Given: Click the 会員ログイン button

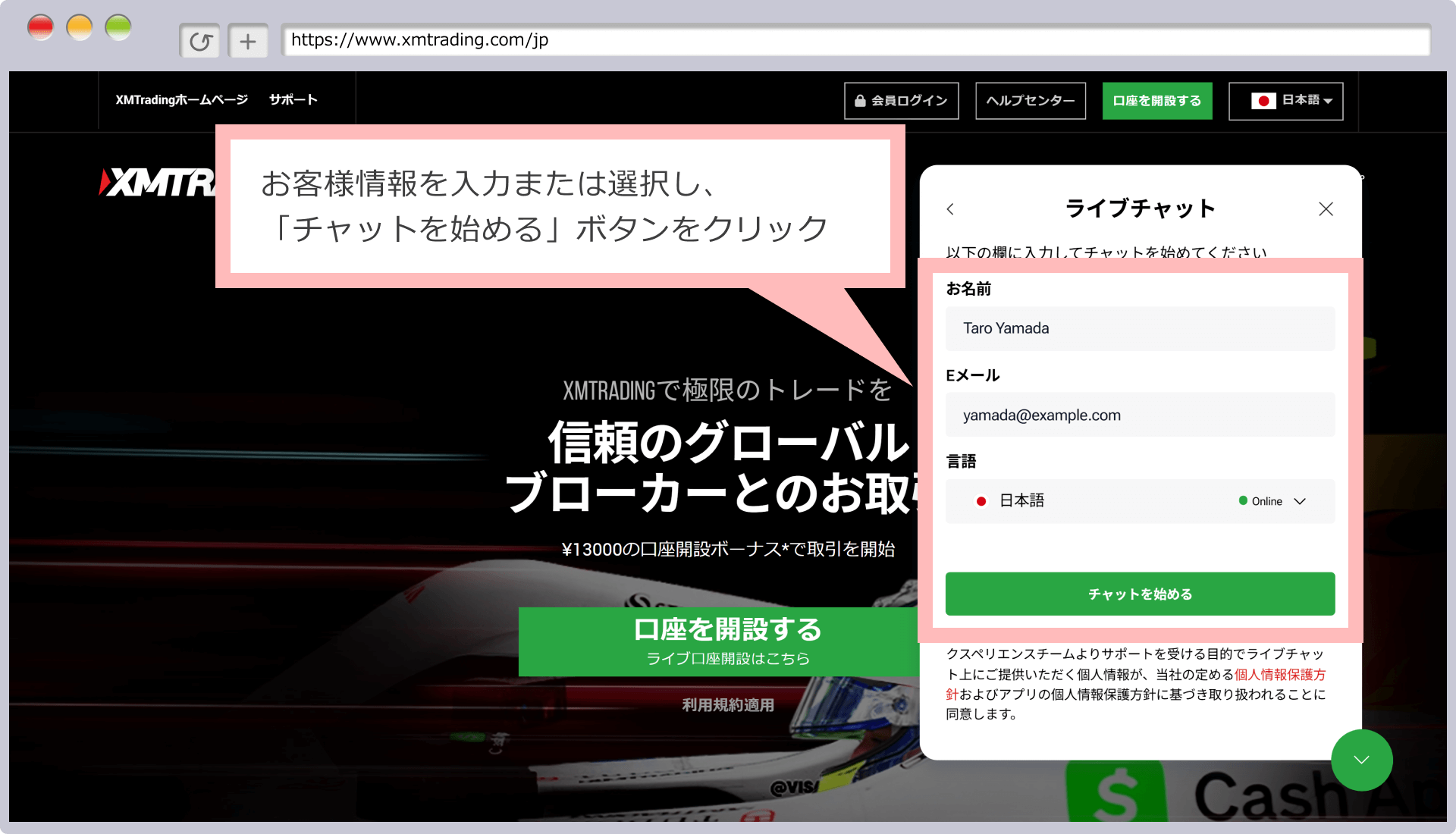Looking at the screenshot, I should [902, 101].
